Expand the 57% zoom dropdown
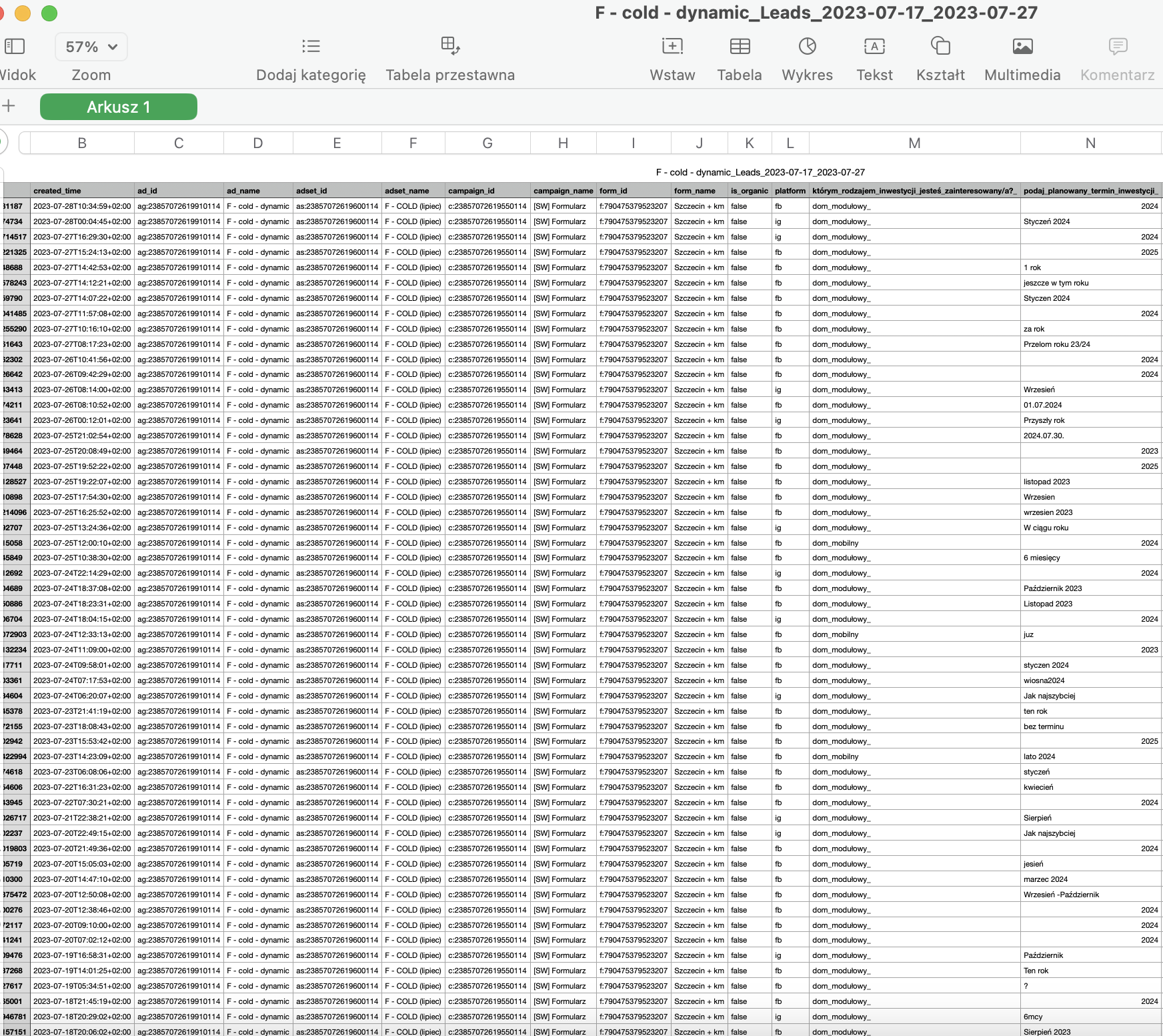This screenshot has height=1036, width=1163. point(91,47)
